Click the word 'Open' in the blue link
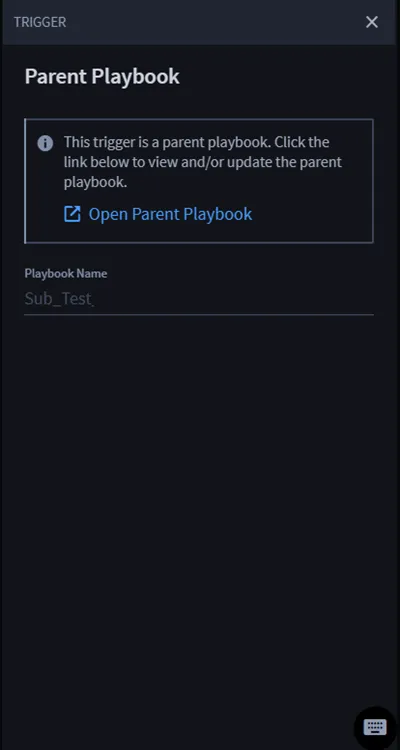Viewport: 400px width, 750px height. [108, 214]
